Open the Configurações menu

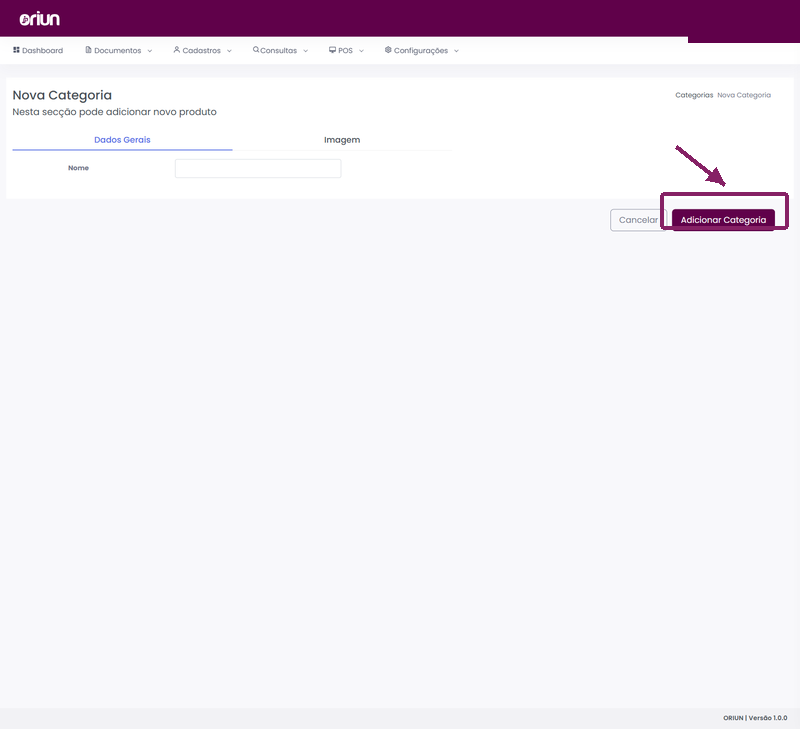421,51
